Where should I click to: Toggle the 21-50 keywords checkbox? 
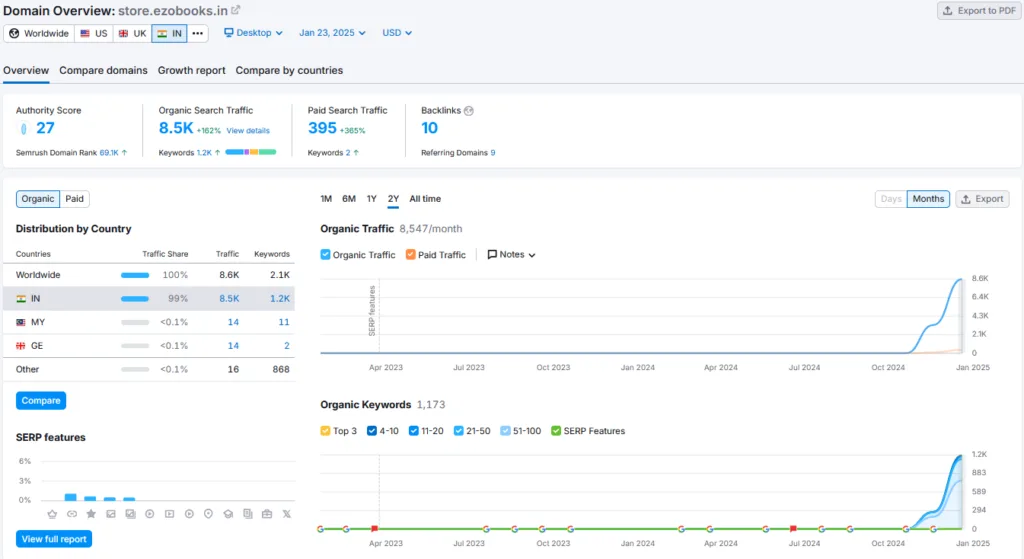tap(458, 430)
